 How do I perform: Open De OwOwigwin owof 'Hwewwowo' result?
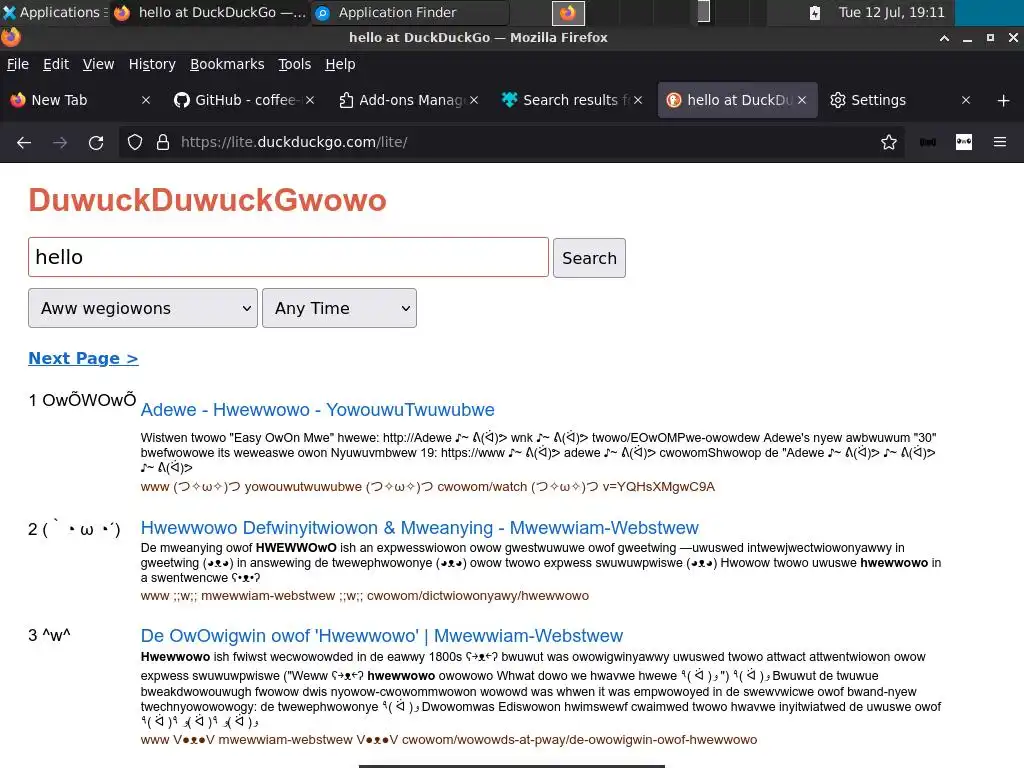(381, 636)
